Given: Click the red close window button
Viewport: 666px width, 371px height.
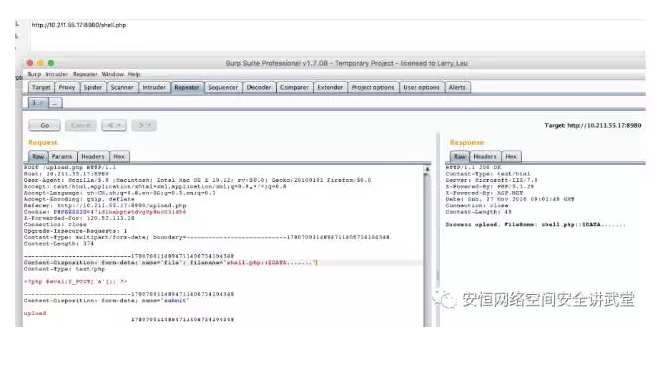Looking at the screenshot, I should click(30, 63).
